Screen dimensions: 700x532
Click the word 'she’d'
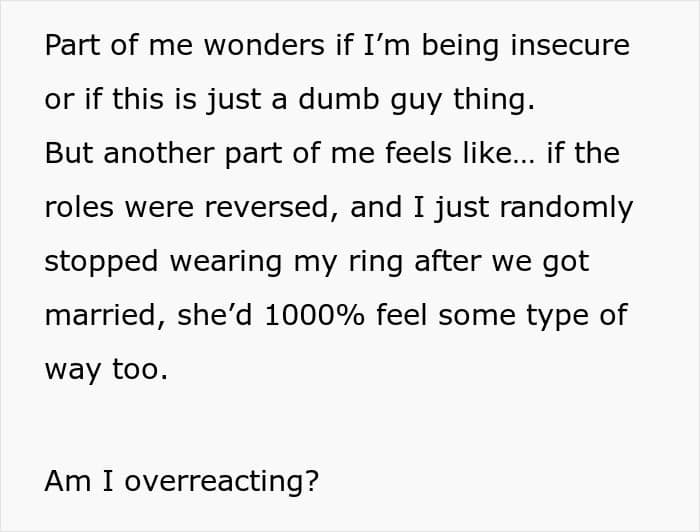(x=215, y=315)
